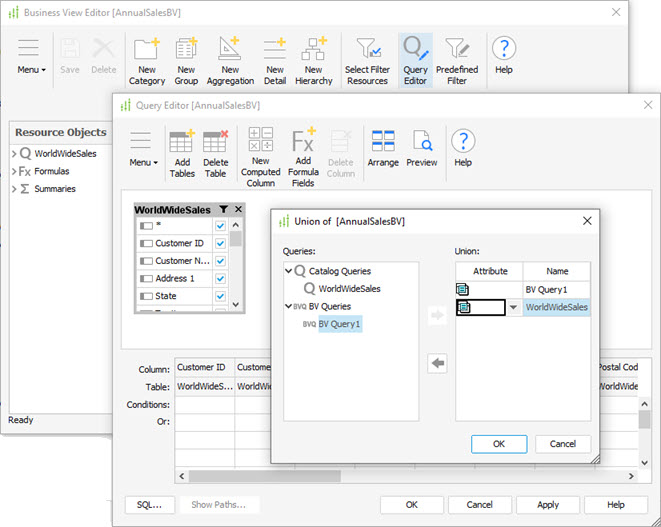
Task: Collapse Catalog Queries in Union dialog
Action: point(288,271)
